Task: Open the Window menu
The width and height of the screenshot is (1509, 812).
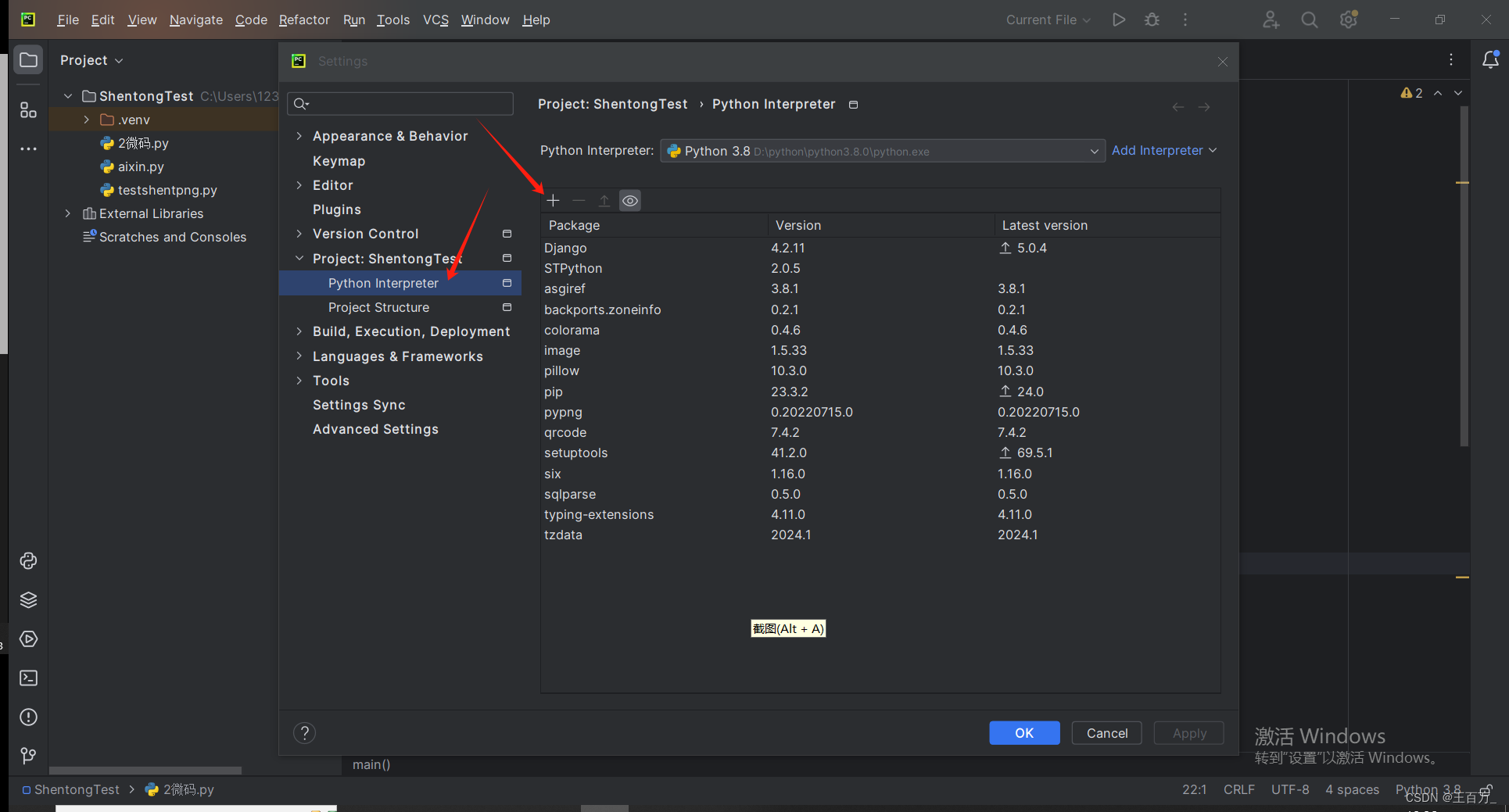Action: coord(485,20)
